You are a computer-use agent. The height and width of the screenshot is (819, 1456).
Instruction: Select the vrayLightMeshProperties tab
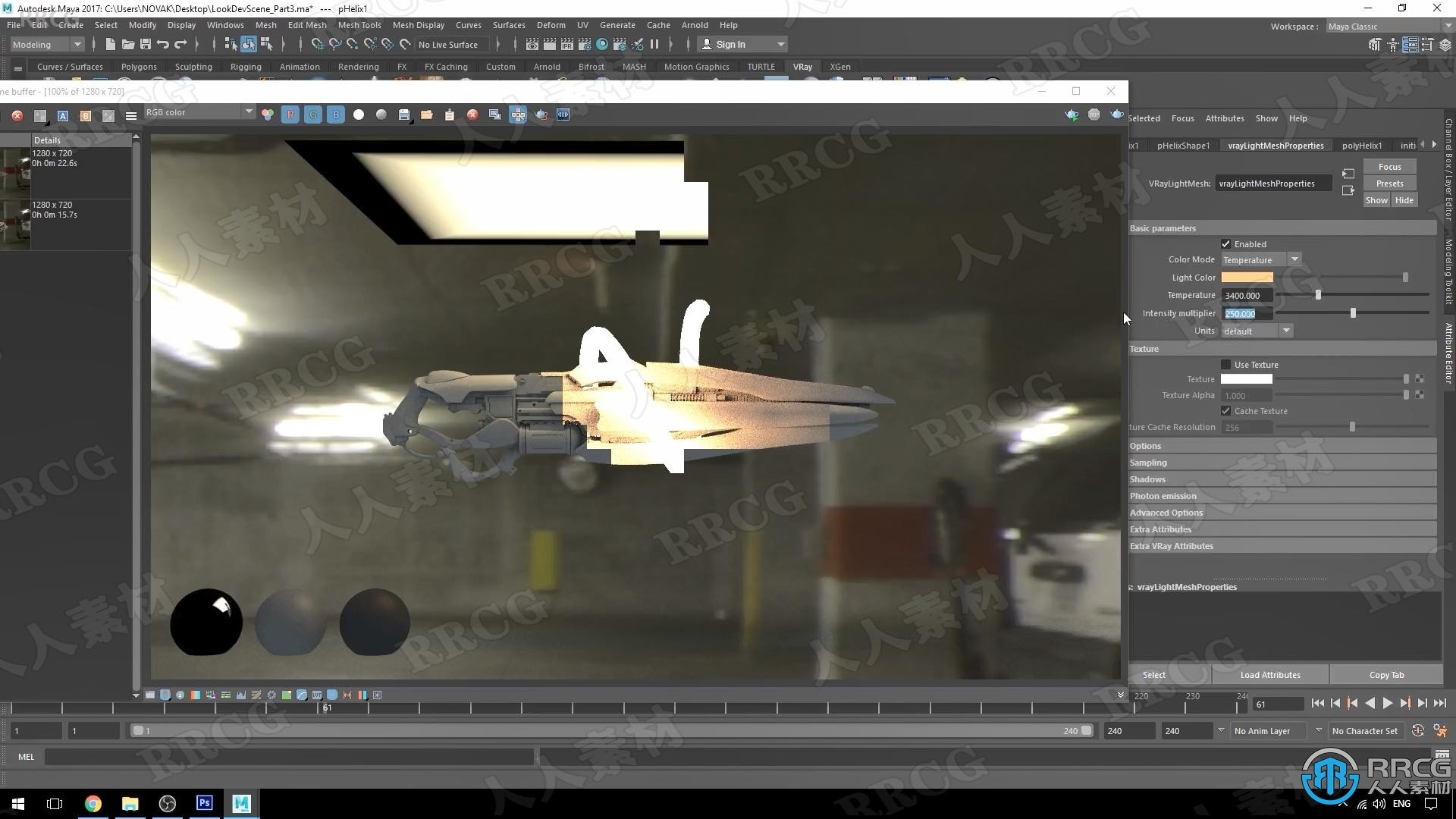[1276, 145]
